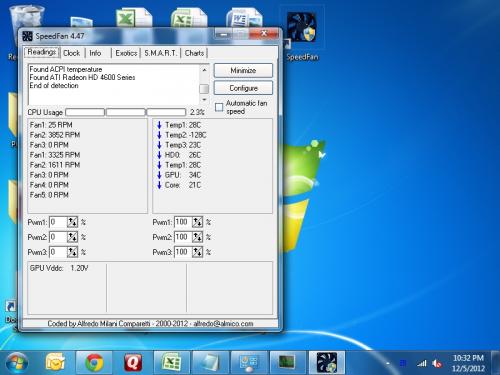The height and width of the screenshot is (375, 500).
Task: Click the CPU Usage 2.3% value
Action: point(197,112)
